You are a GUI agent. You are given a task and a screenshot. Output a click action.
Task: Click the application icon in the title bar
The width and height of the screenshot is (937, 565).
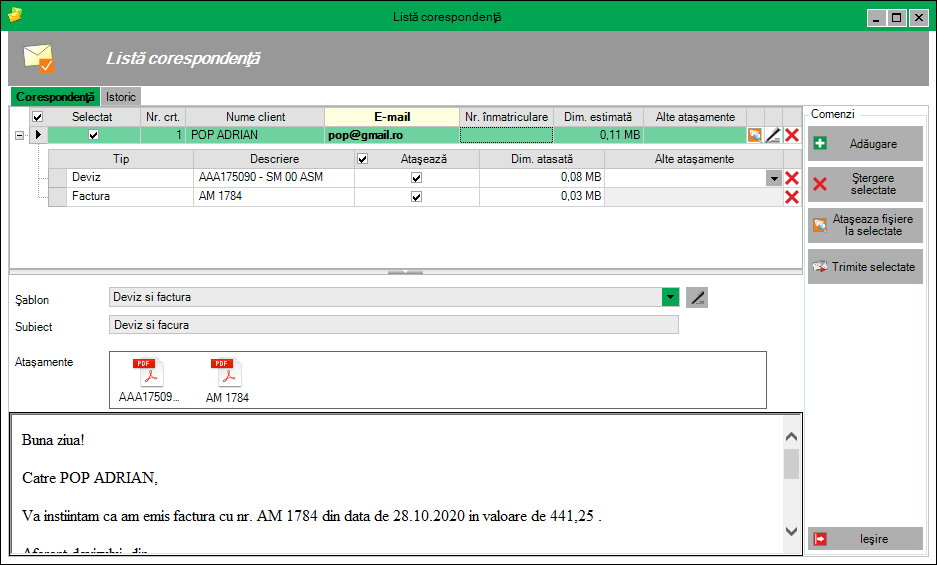(15, 14)
